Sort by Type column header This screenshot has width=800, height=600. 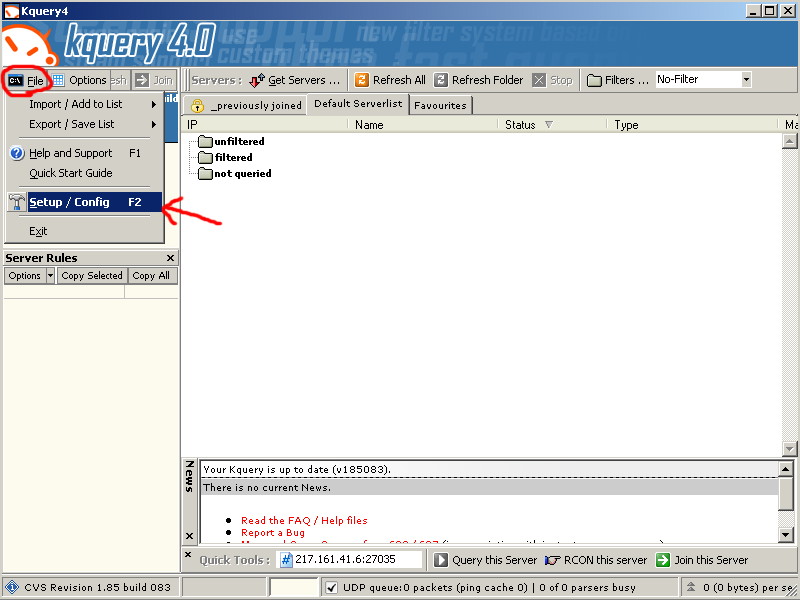(694, 124)
